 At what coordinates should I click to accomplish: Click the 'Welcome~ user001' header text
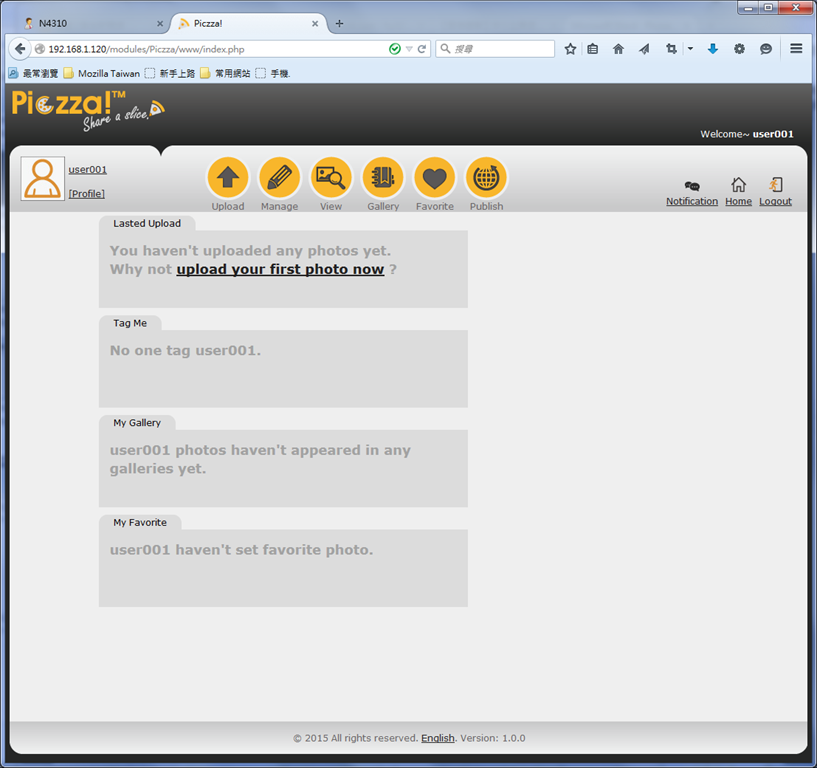coord(747,134)
